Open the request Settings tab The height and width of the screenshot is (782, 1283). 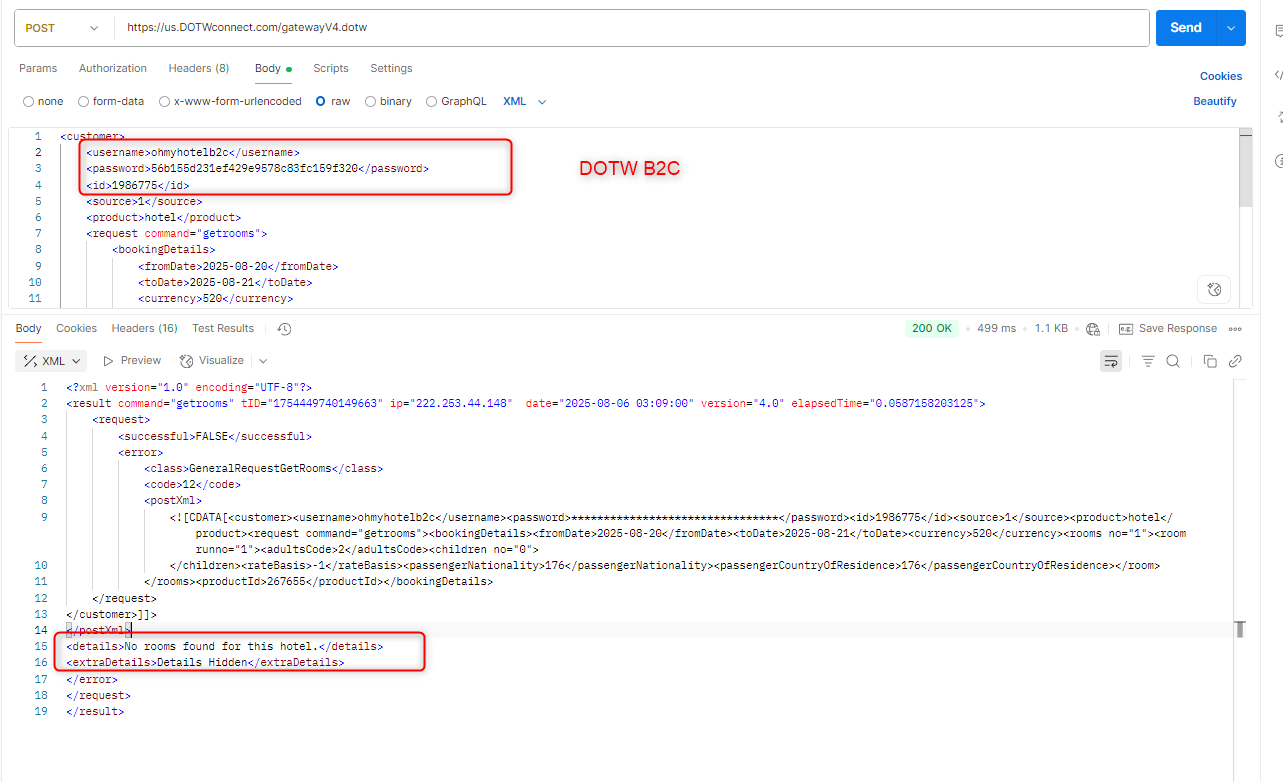[391, 68]
